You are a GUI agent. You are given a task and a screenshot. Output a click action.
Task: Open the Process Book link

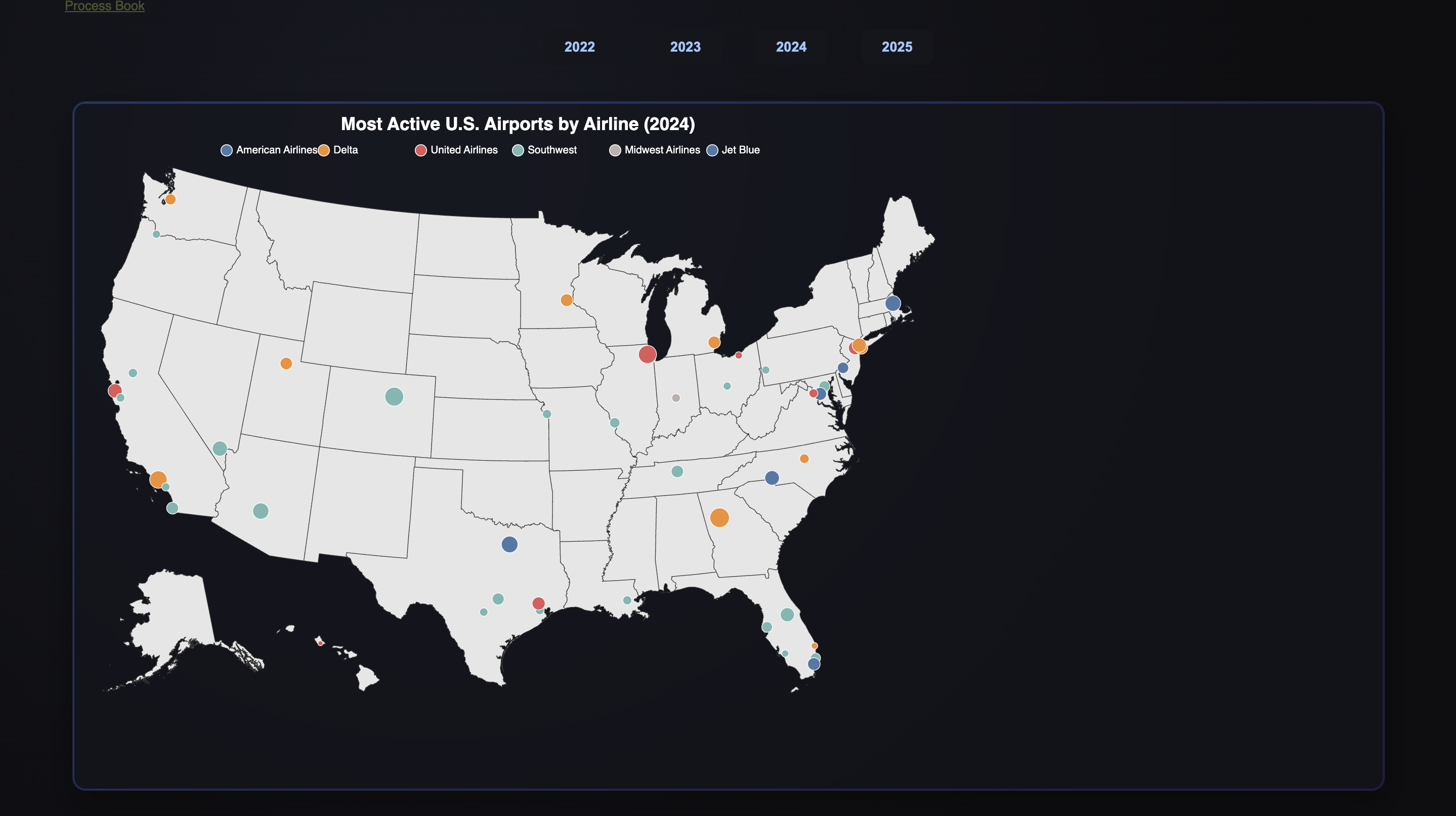(105, 6)
